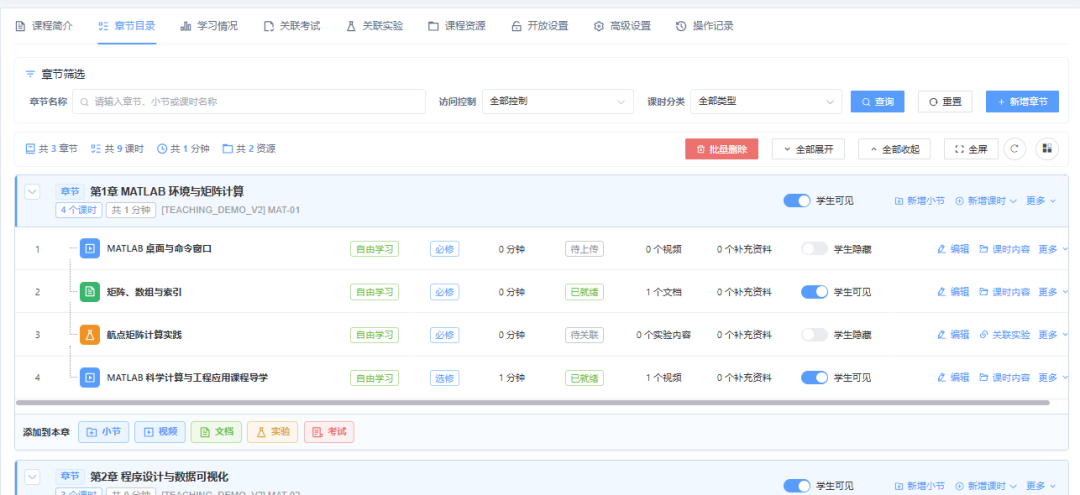Click the folder icon beside 共 2 资源
This screenshot has width=1080, height=495.
coord(227,149)
